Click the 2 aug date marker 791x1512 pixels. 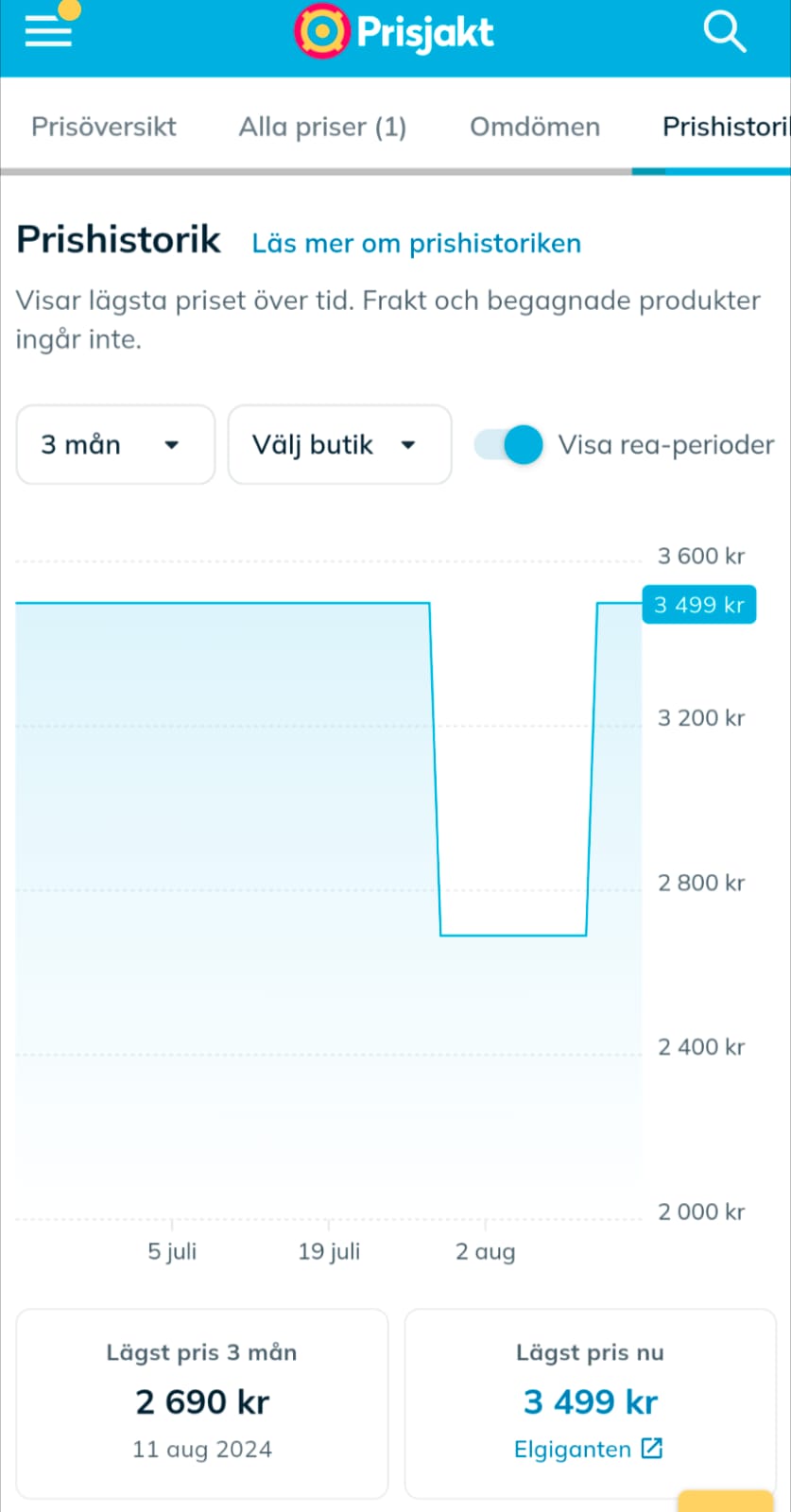pos(485,1252)
